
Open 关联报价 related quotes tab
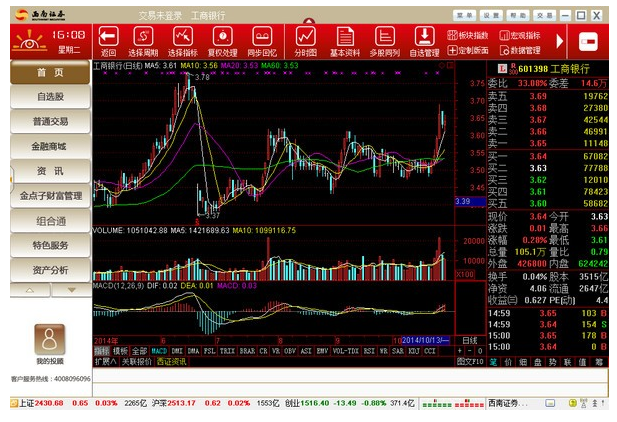(x=137, y=362)
